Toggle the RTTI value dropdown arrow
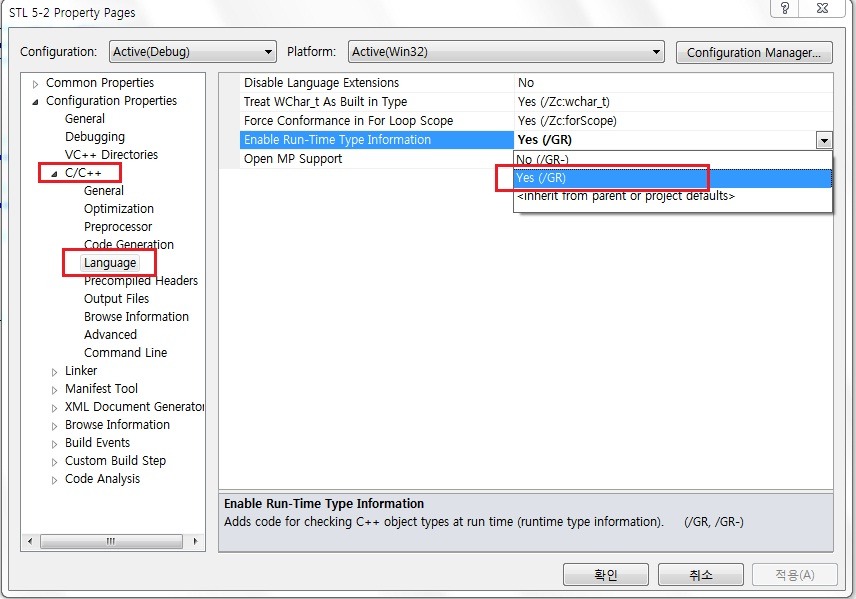This screenshot has width=856, height=599. (824, 140)
